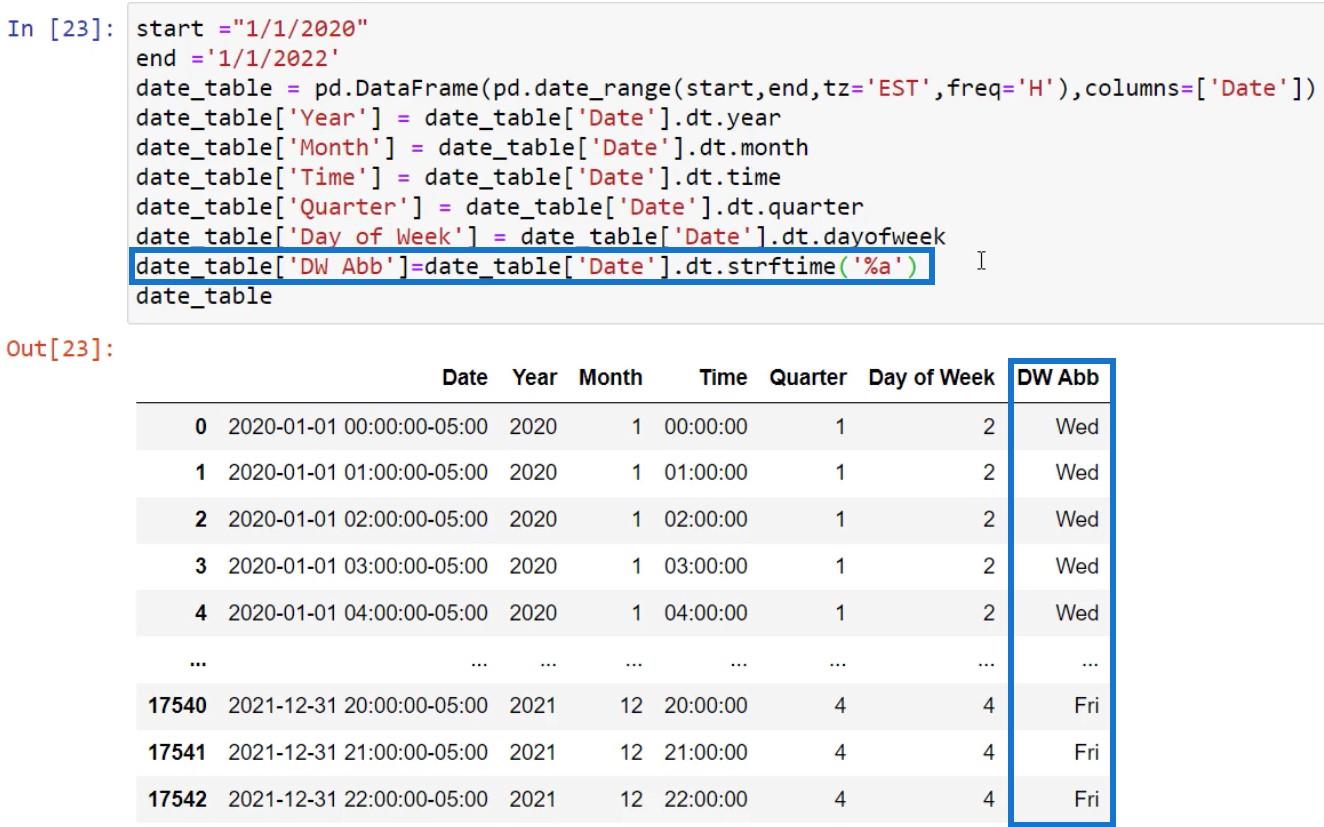The height and width of the screenshot is (827, 1324).
Task: Click the Quarter column header
Action: click(x=808, y=378)
